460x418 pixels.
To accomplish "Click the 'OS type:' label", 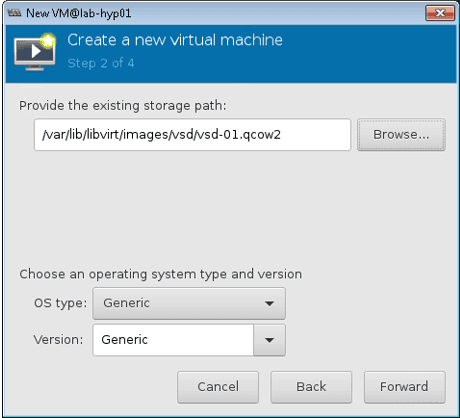I will [60, 303].
